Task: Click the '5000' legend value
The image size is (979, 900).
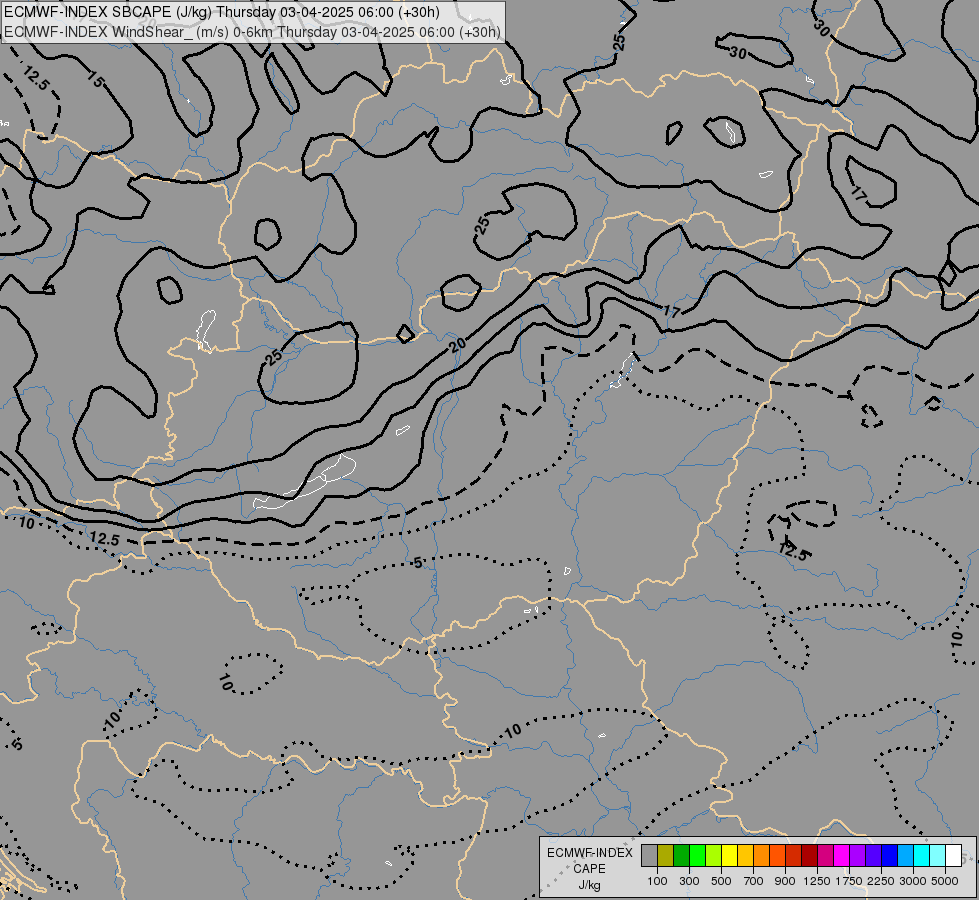Action: (x=945, y=881)
